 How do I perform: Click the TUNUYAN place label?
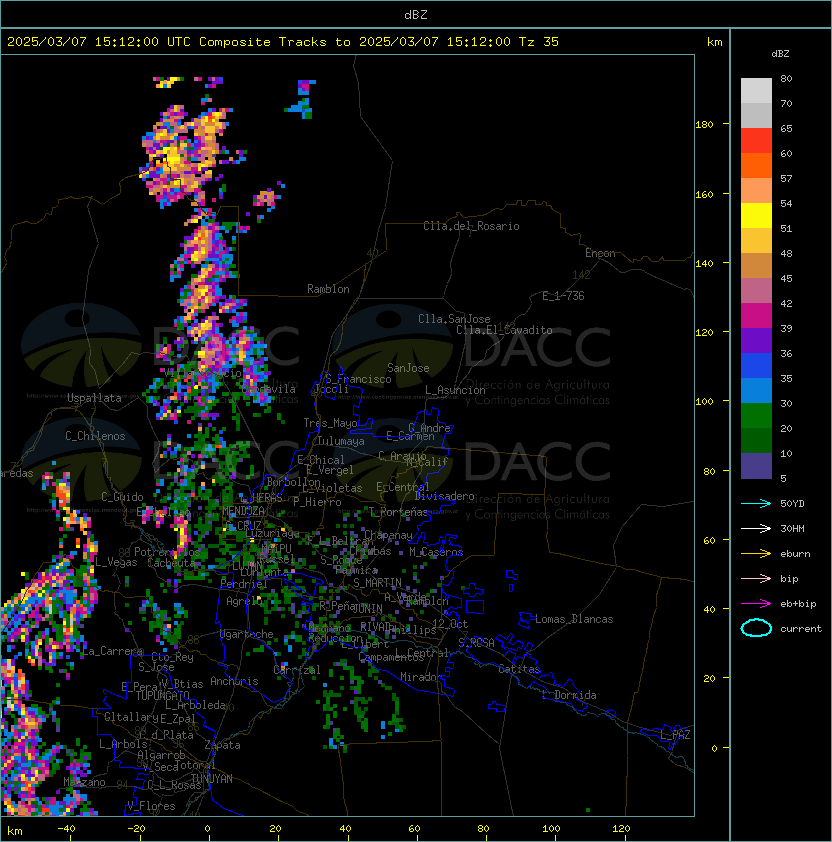point(212,779)
